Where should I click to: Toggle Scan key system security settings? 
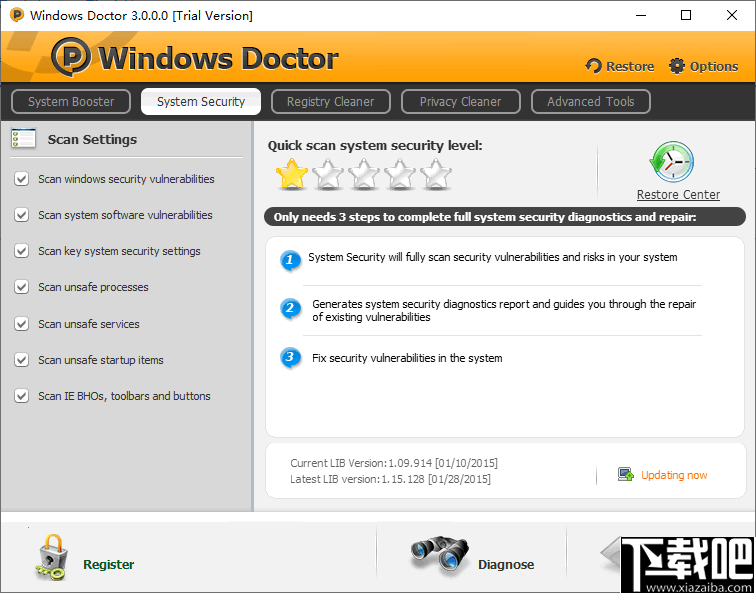21,251
